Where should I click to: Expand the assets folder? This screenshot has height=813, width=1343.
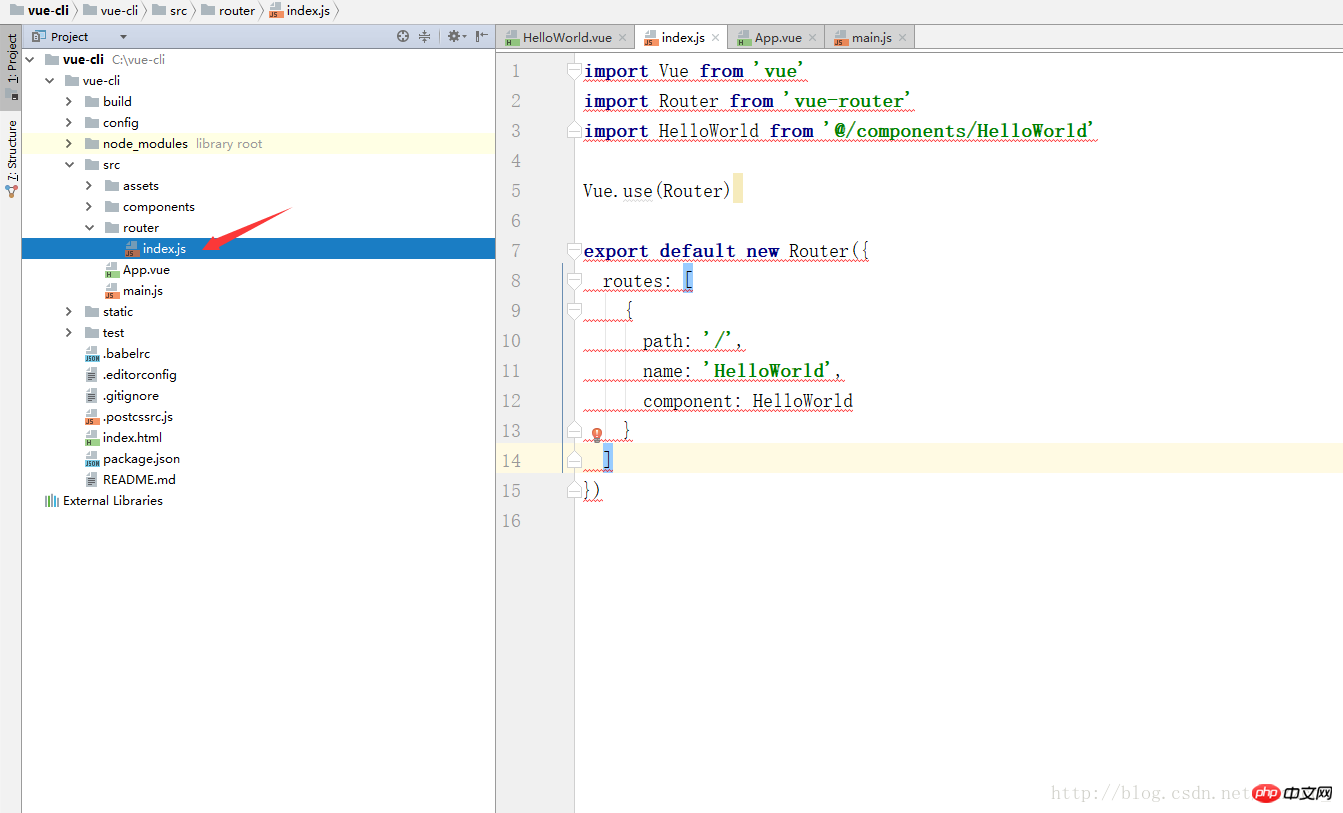coord(89,185)
